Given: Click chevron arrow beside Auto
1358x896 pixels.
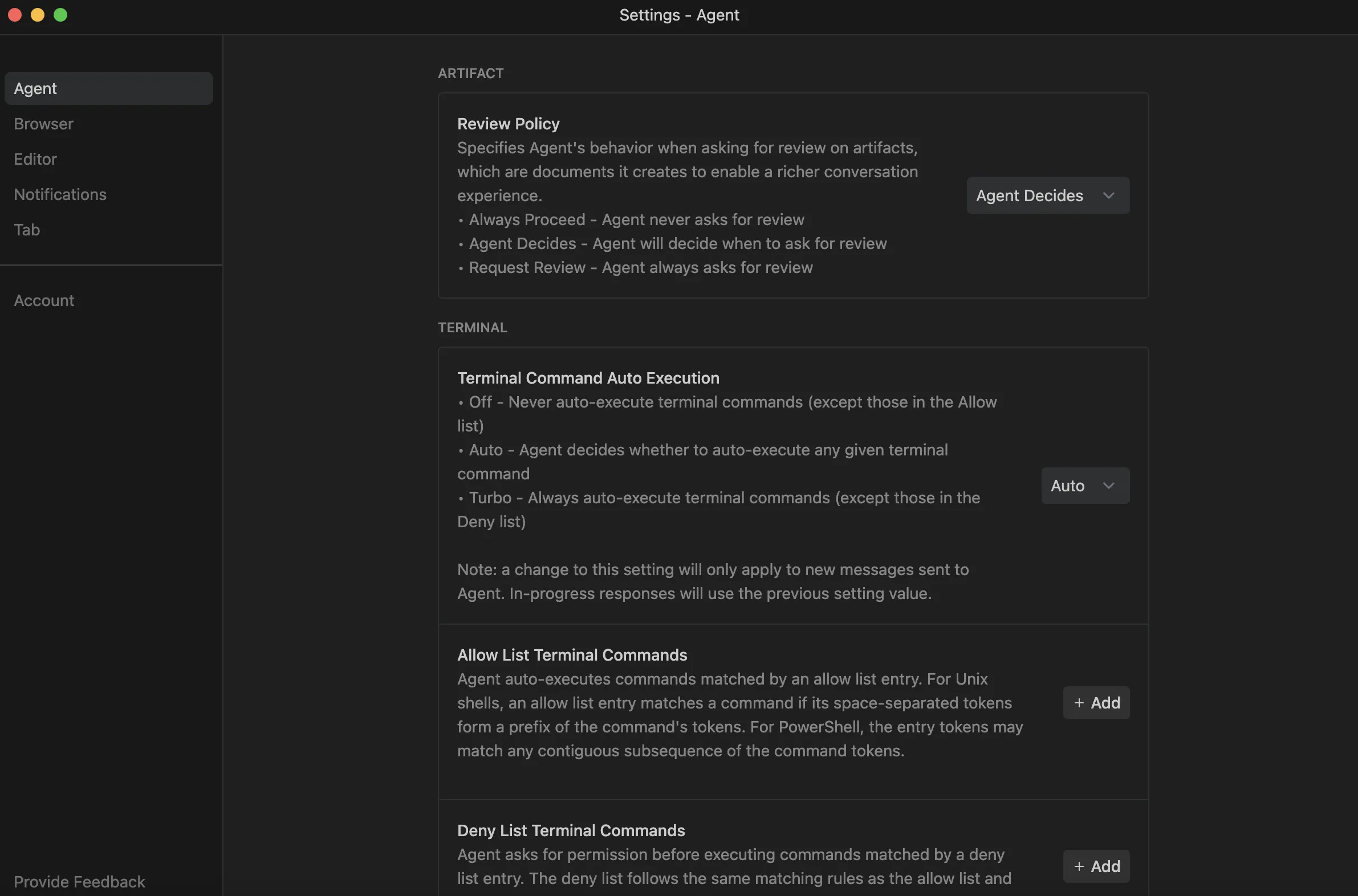Looking at the screenshot, I should click(1108, 485).
